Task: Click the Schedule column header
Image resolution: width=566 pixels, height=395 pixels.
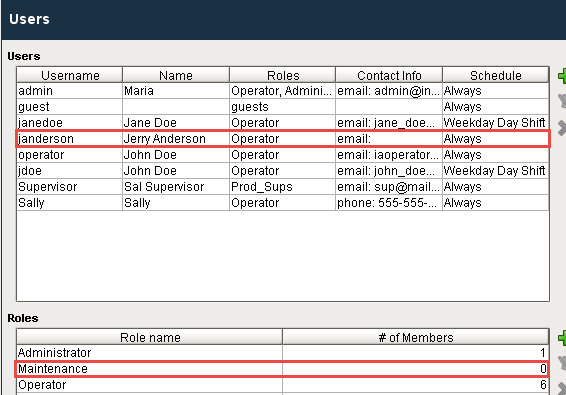Action: click(496, 75)
